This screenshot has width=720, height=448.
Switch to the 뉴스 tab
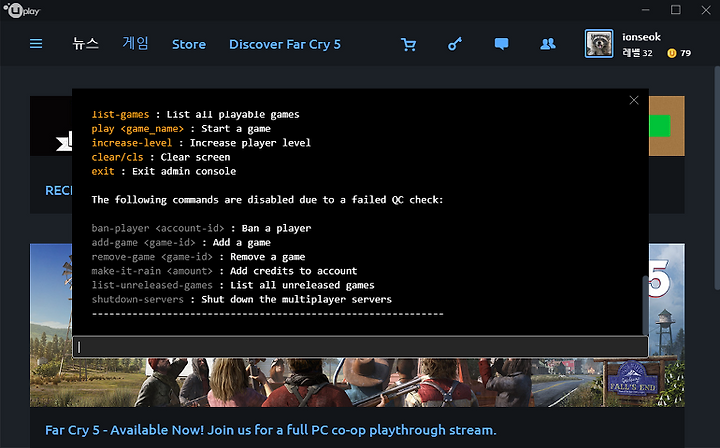pos(85,44)
